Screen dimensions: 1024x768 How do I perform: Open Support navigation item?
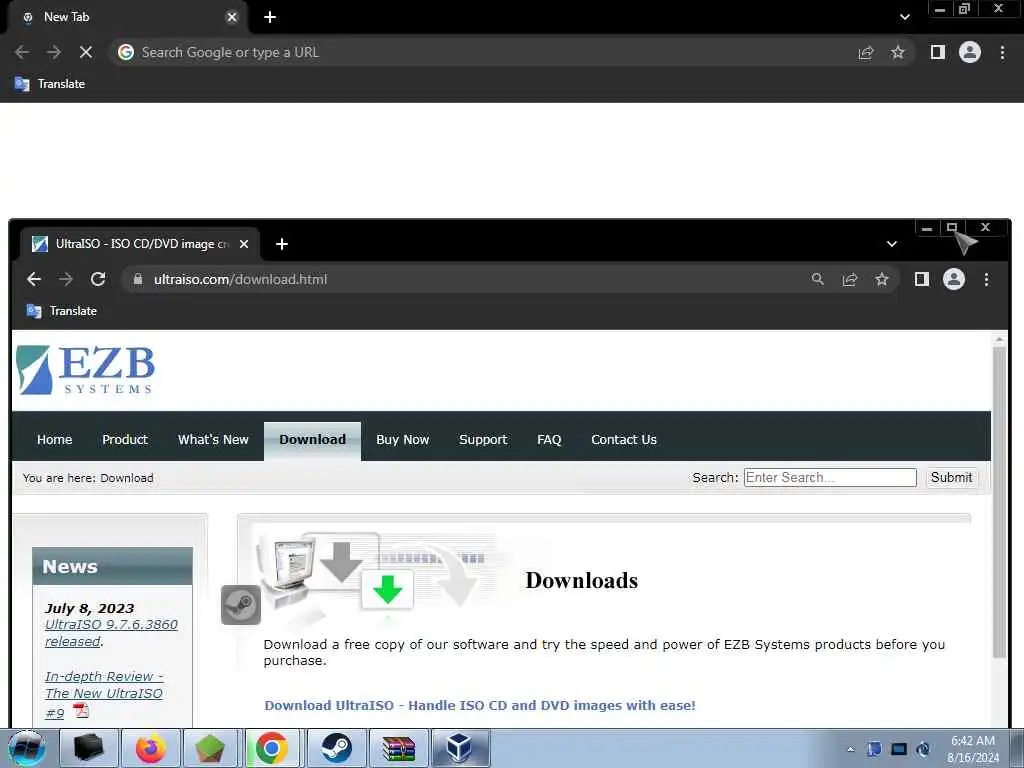483,440
